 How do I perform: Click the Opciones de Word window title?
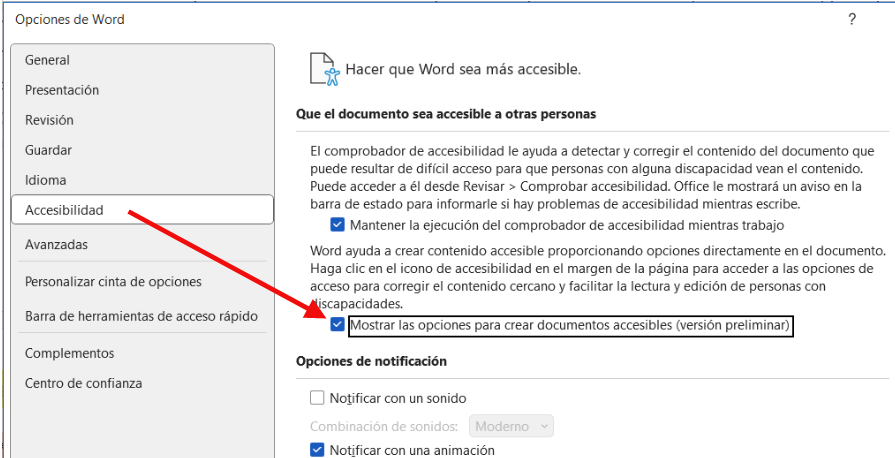70,19
